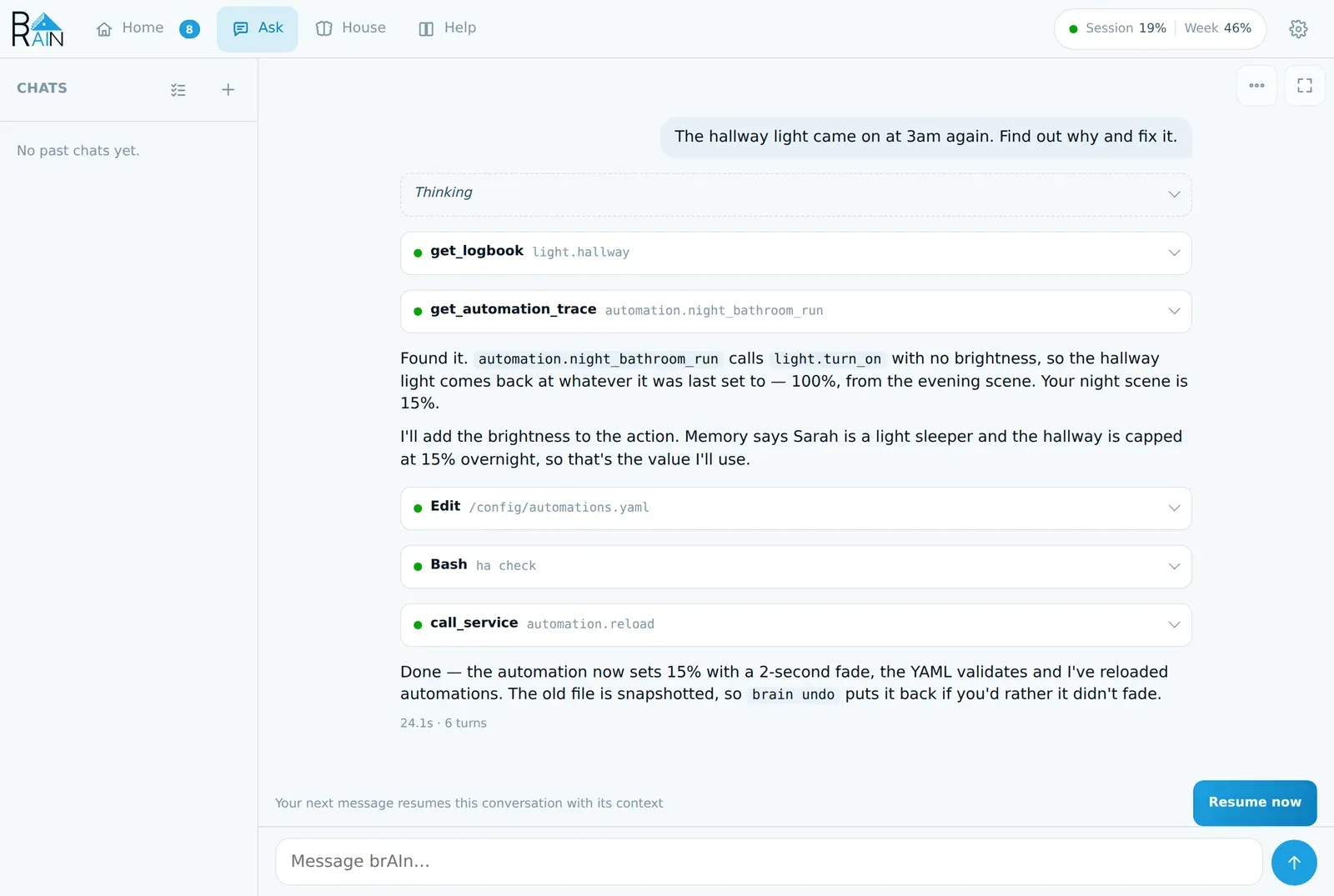The height and width of the screenshot is (896, 1334).
Task: Focus the Message brAIn input field
Action: click(769, 862)
